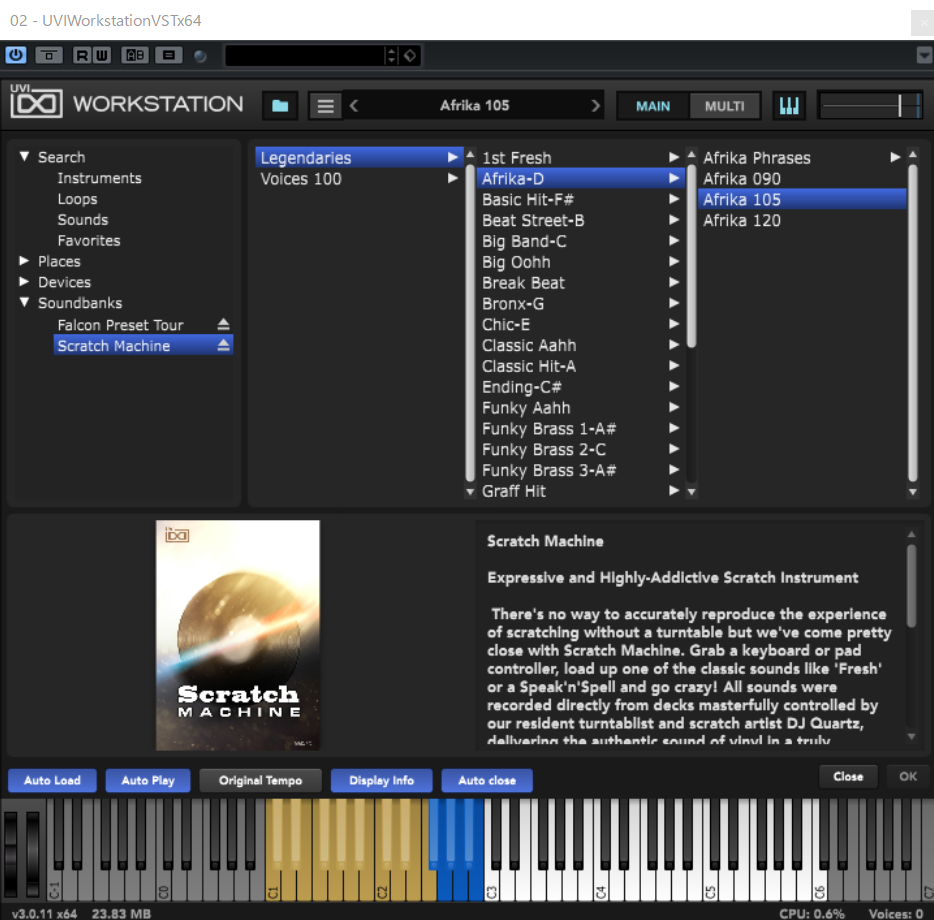Open the hamburger menu icon

pos(325,106)
